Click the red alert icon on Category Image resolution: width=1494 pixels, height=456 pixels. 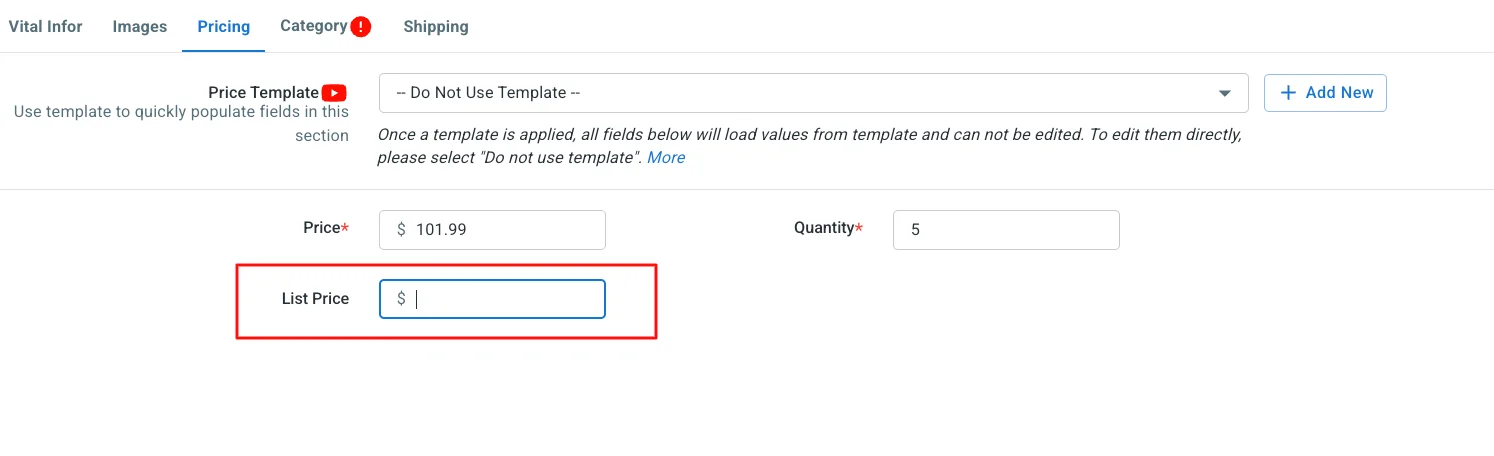pos(361,27)
